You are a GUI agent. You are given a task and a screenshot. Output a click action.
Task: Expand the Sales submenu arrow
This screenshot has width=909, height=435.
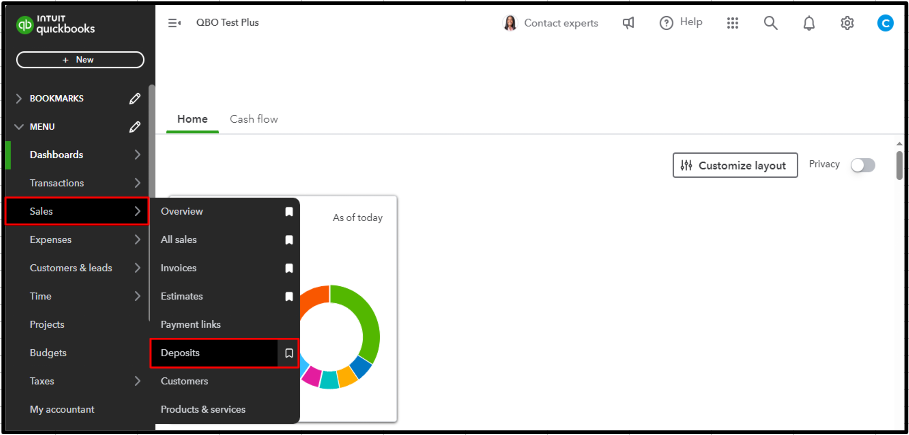[137, 211]
